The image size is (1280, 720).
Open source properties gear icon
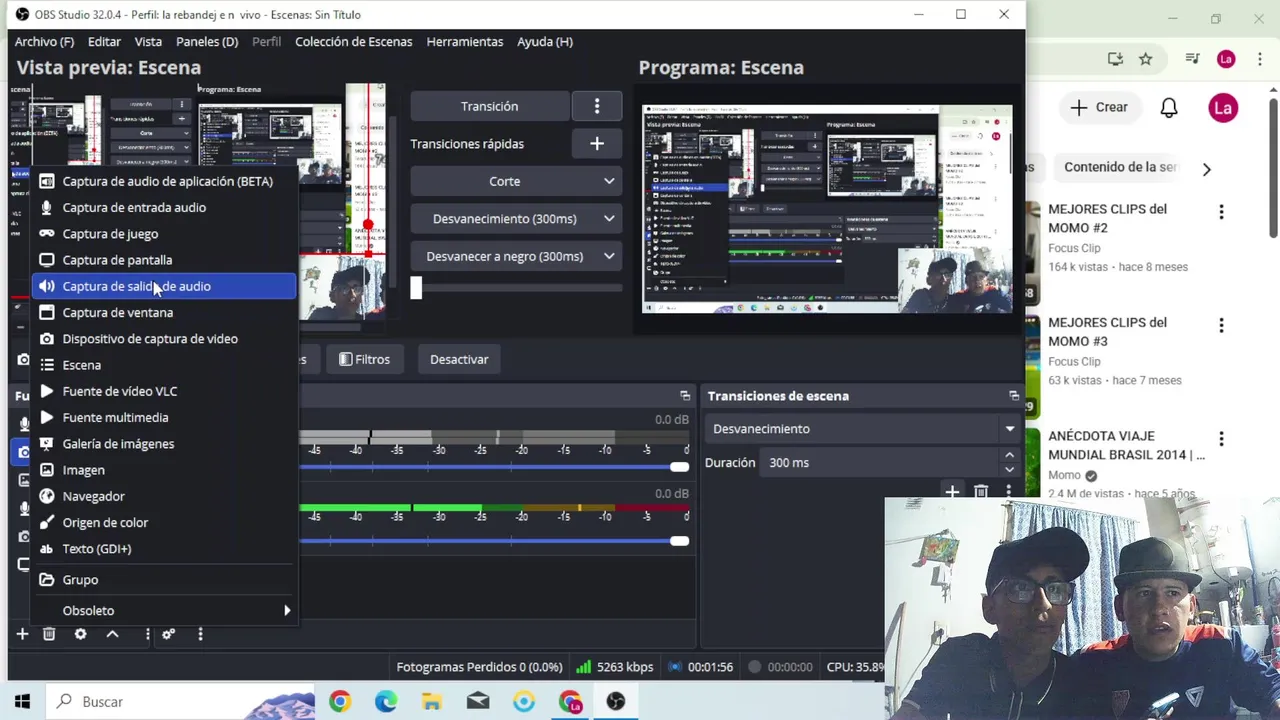[x=81, y=634]
